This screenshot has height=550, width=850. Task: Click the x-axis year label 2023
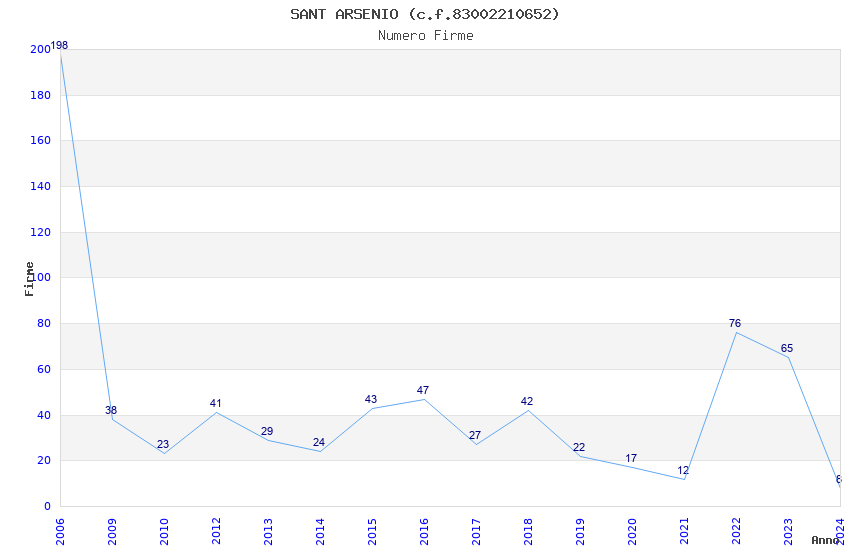(x=788, y=532)
